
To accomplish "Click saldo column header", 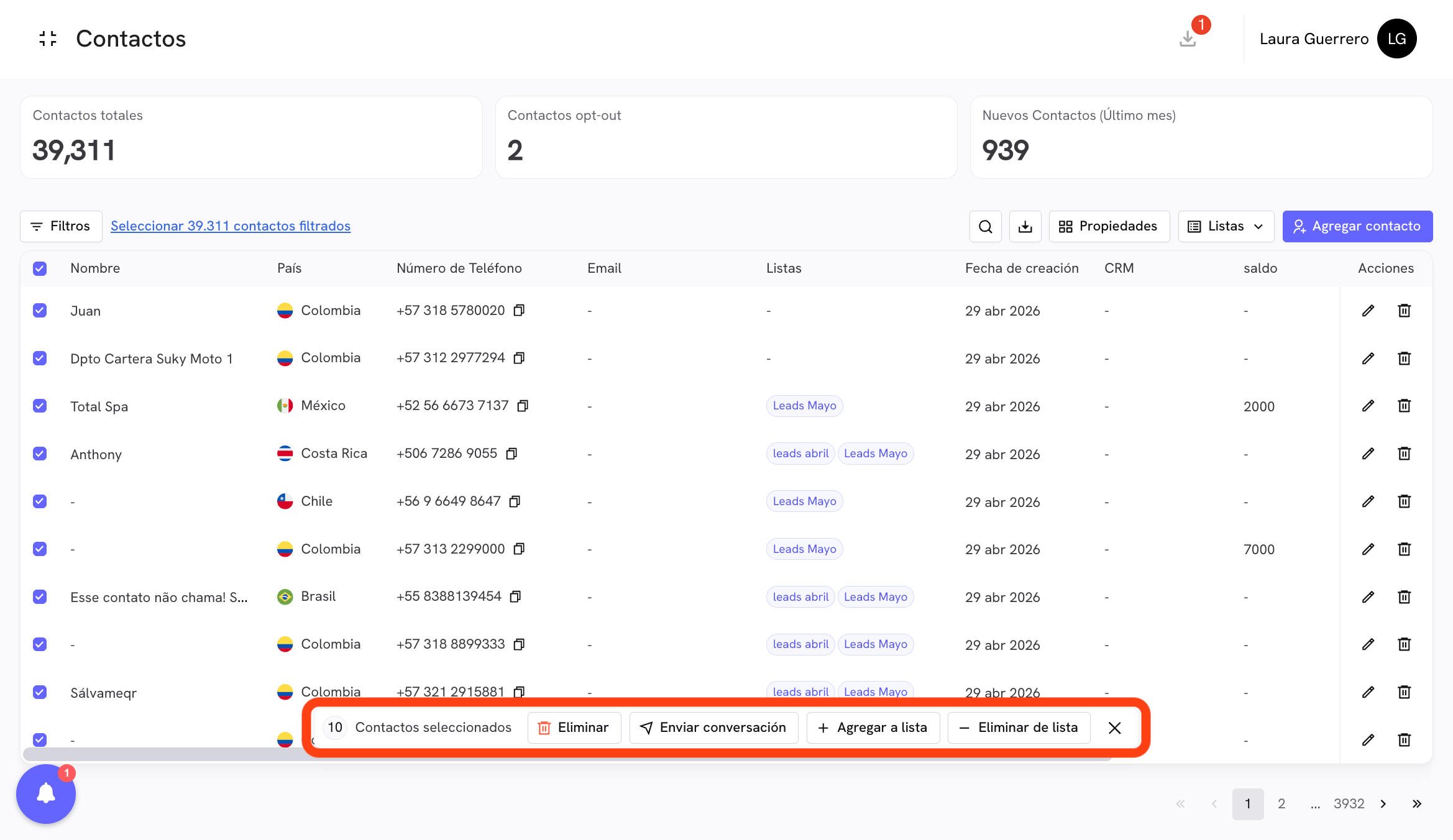I will point(1260,268).
